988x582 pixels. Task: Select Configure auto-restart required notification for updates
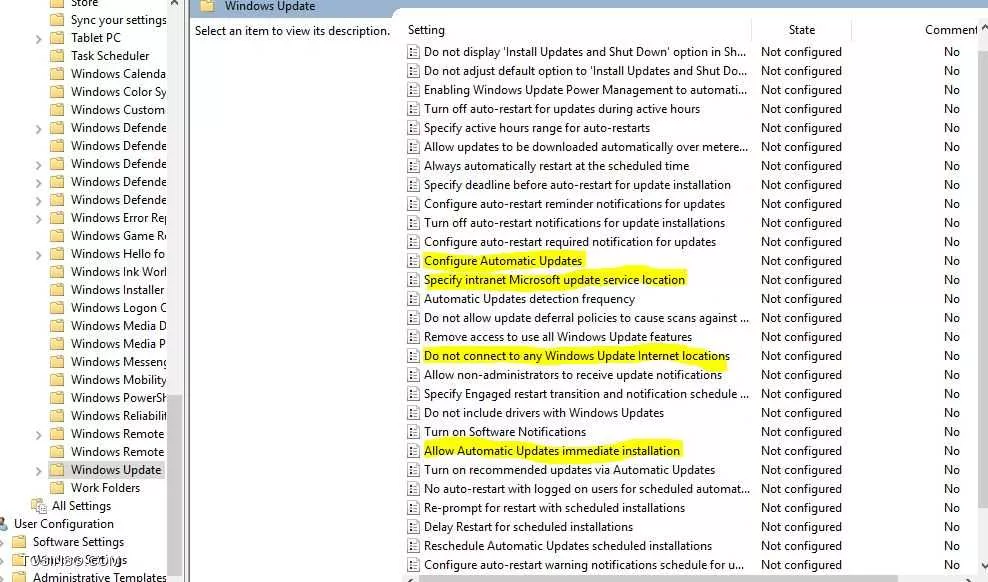click(570, 242)
